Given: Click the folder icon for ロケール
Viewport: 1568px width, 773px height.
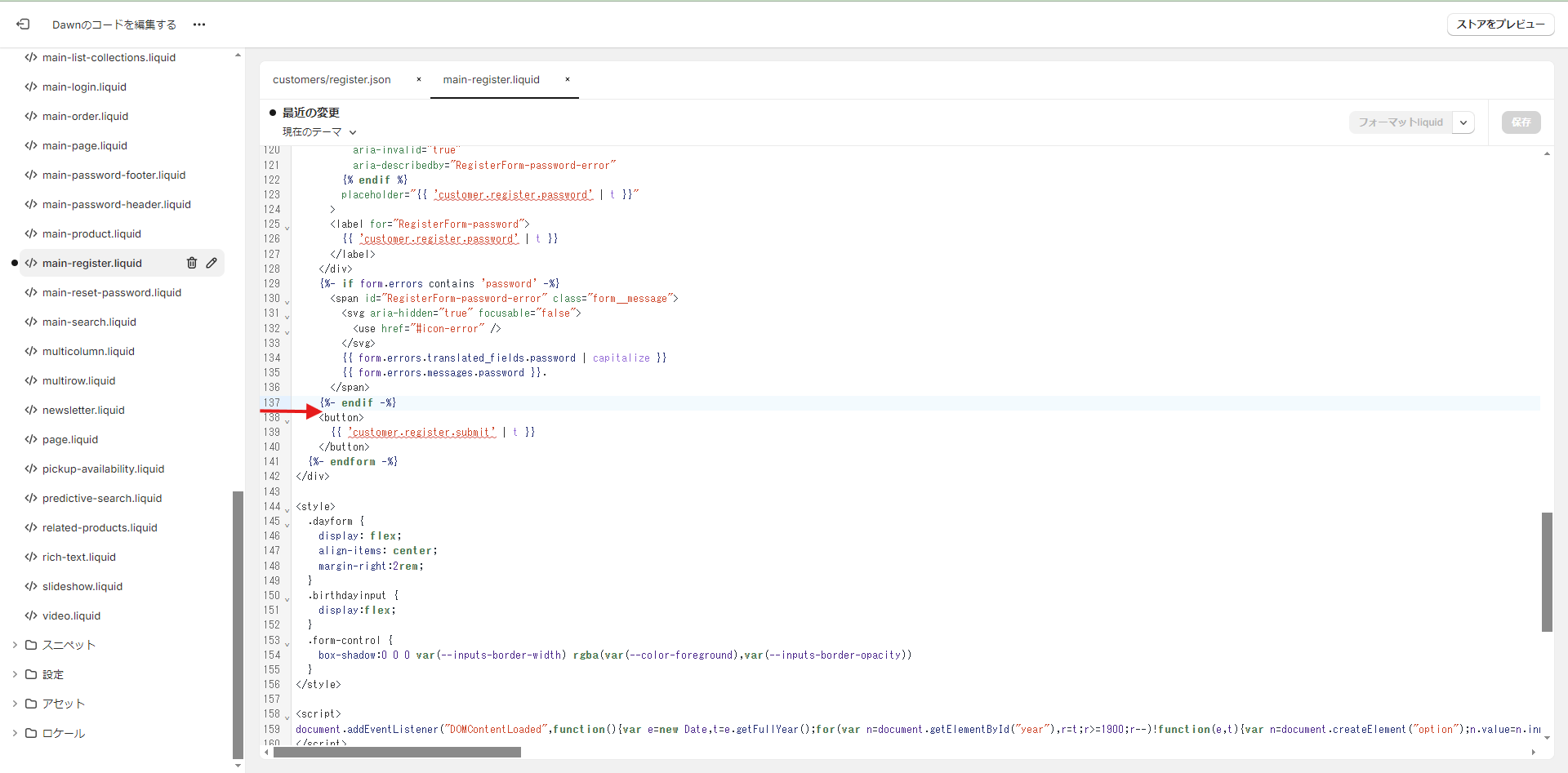Looking at the screenshot, I should tap(31, 733).
